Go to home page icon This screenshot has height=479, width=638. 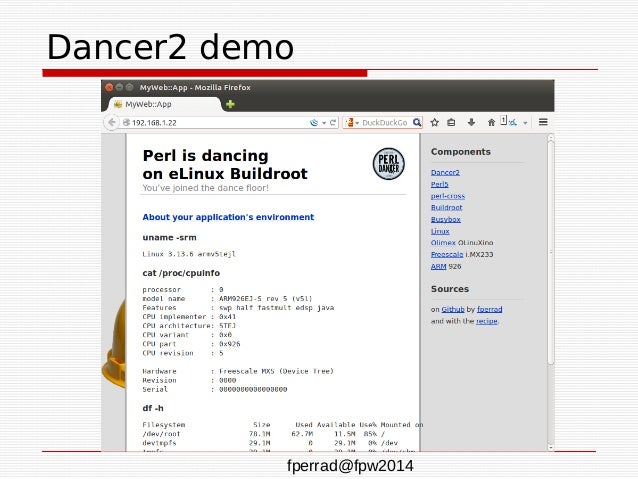point(491,122)
